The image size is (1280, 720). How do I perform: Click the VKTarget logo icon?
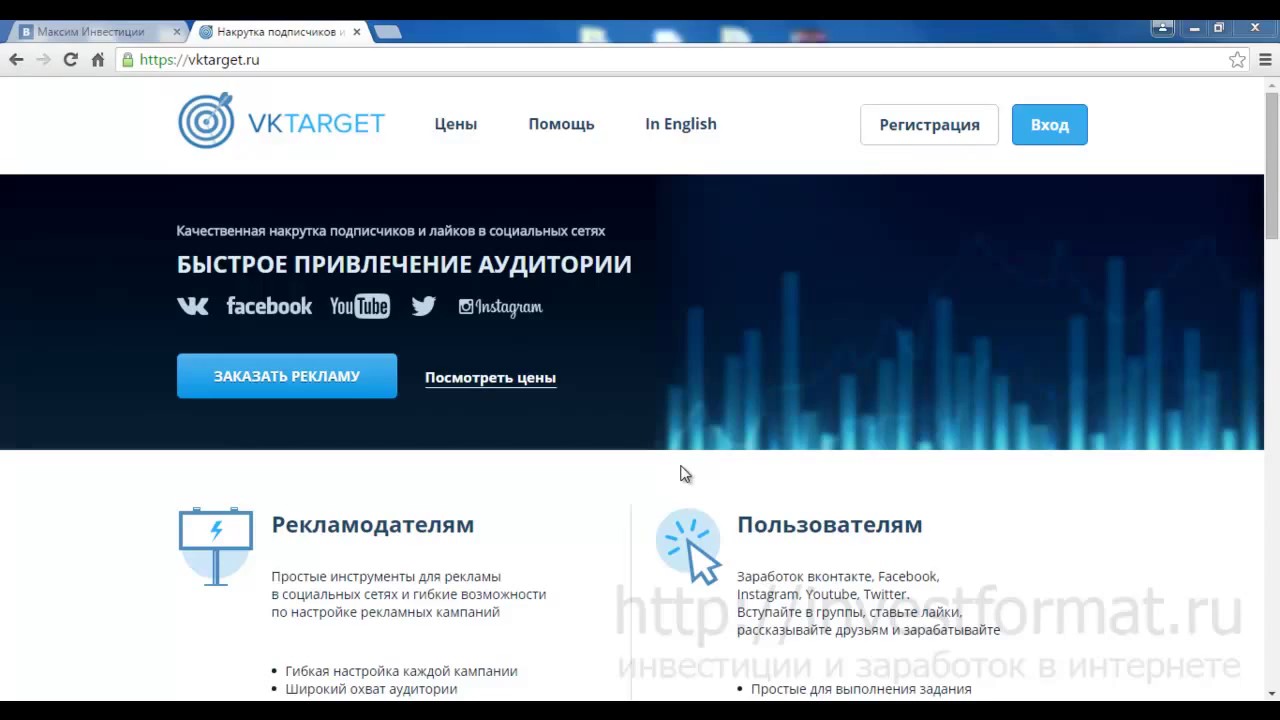[206, 121]
